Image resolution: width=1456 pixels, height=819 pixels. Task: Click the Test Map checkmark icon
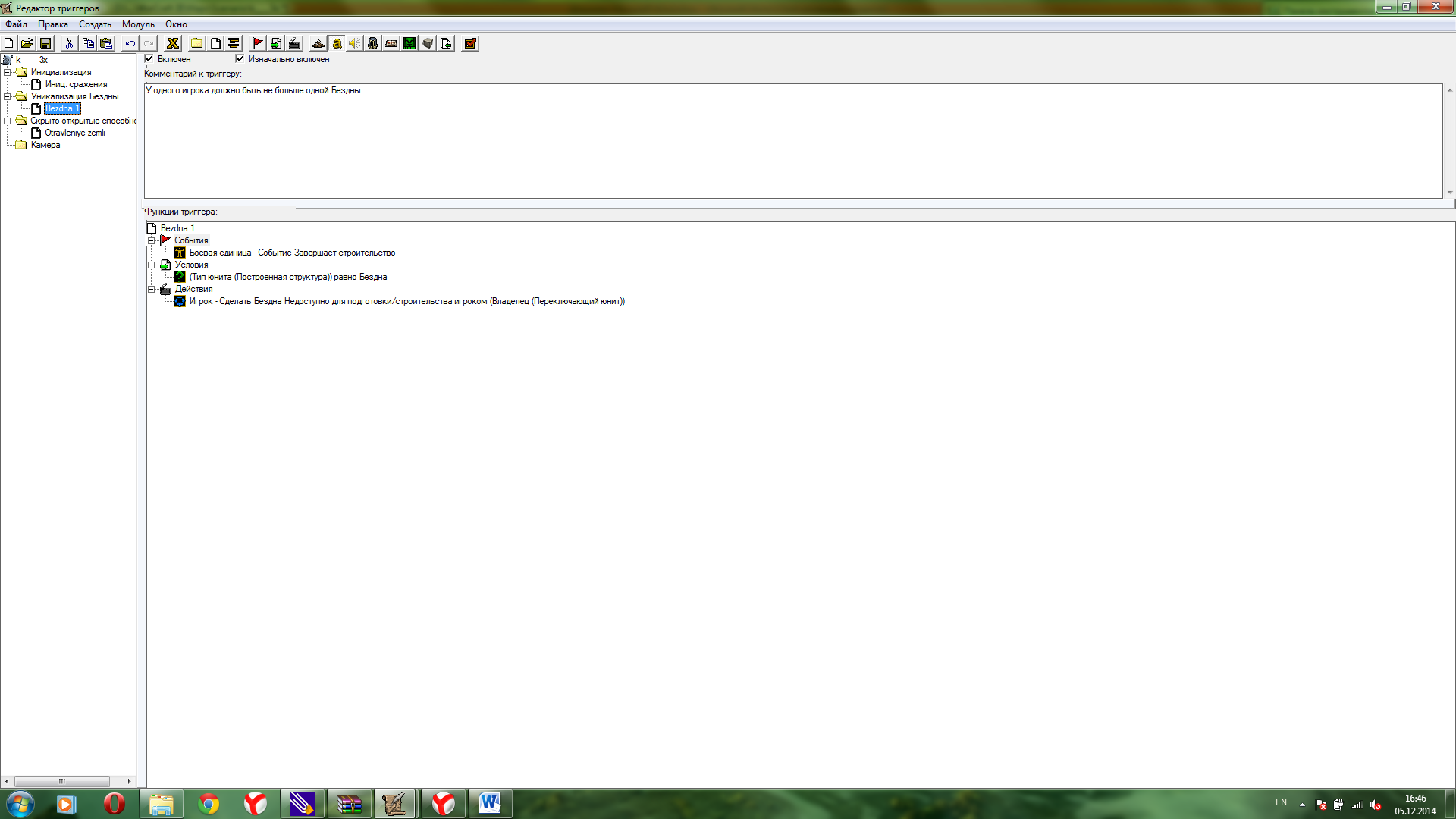470,43
